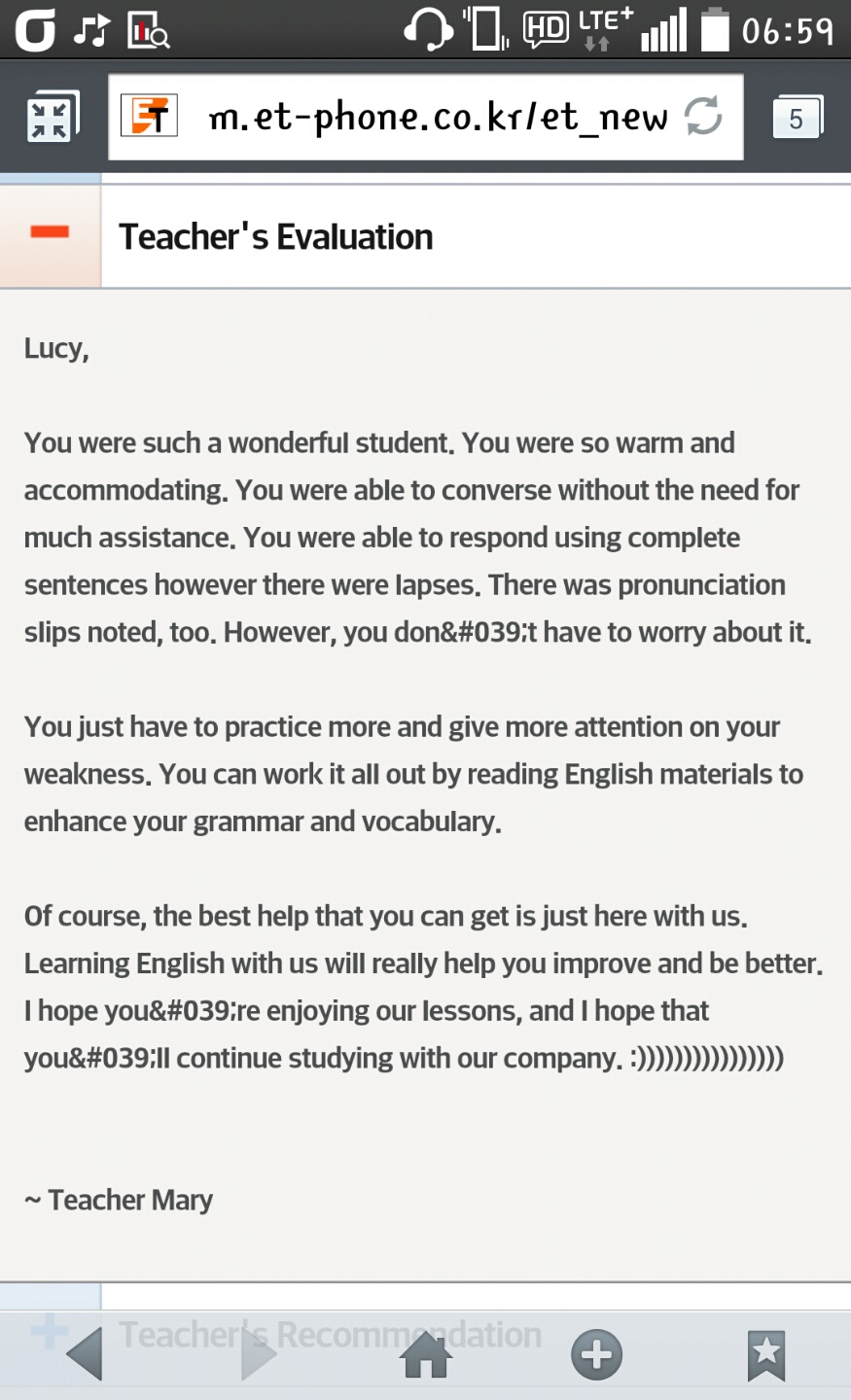The height and width of the screenshot is (1400, 851).
Task: Go back using the left arrow button
Action: pyautogui.click(x=86, y=1354)
